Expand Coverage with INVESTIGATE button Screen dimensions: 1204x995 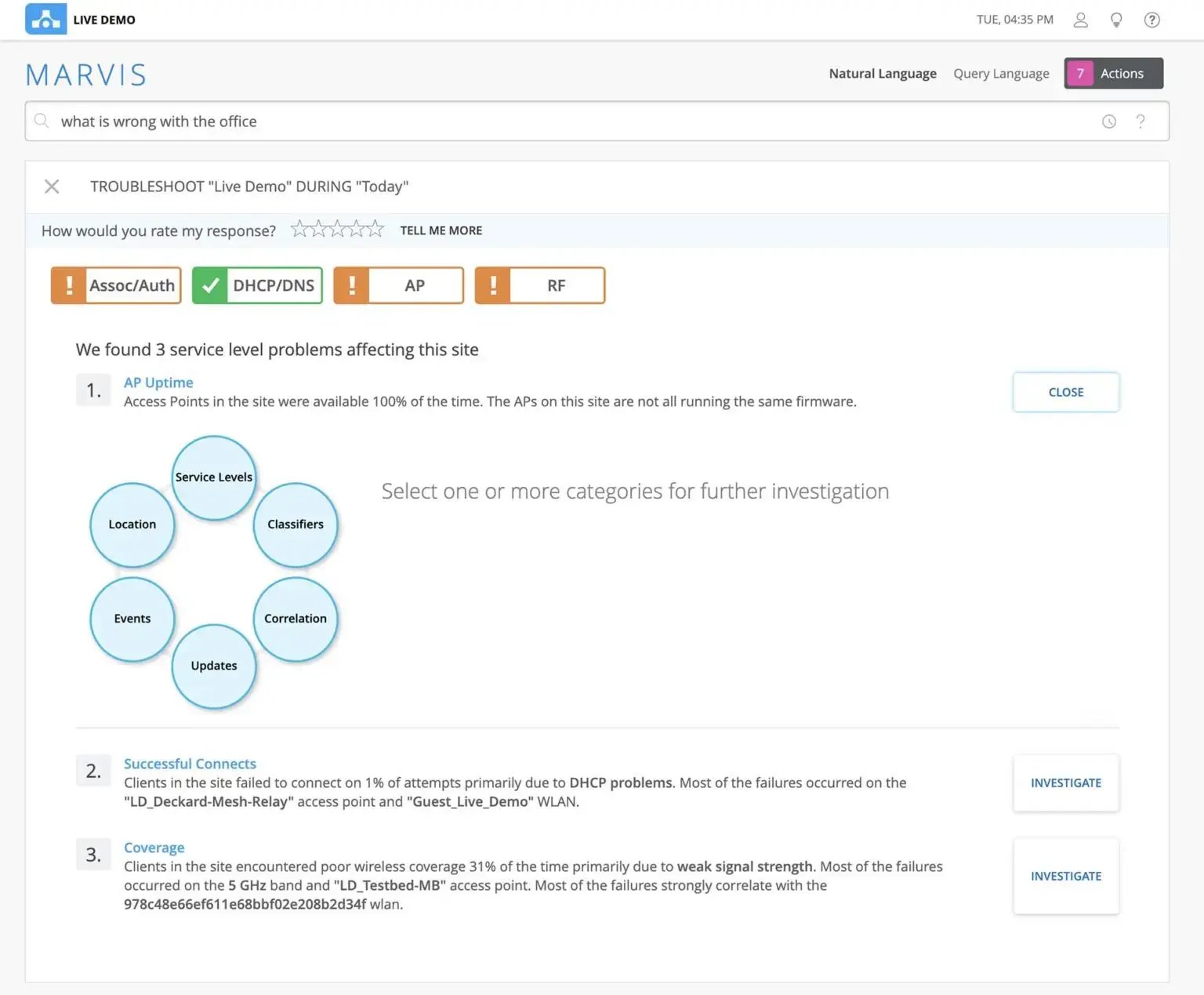point(1065,876)
